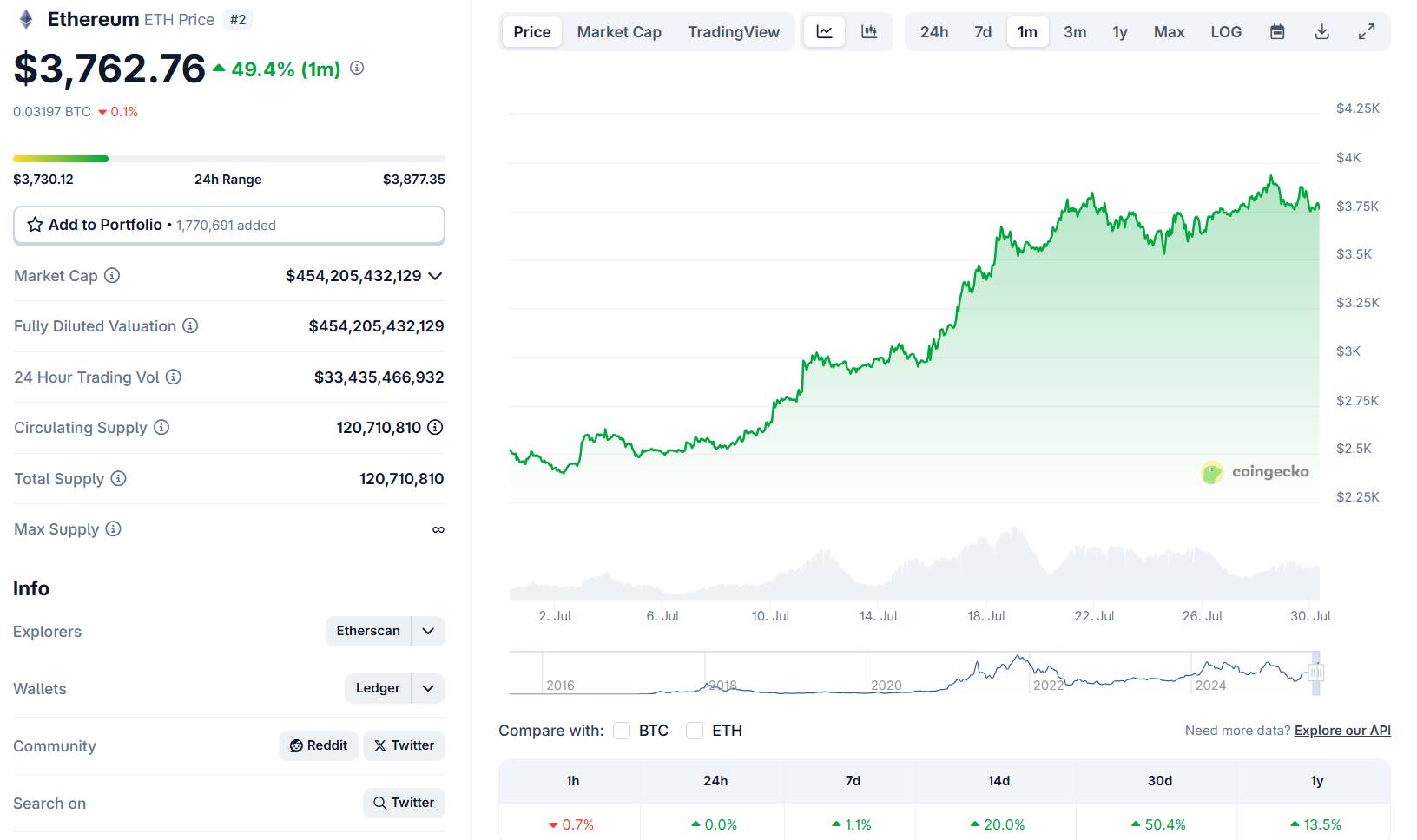Screen dimensions: 1417x840
Task: Check the ETH compare checkbox
Action: click(x=695, y=731)
